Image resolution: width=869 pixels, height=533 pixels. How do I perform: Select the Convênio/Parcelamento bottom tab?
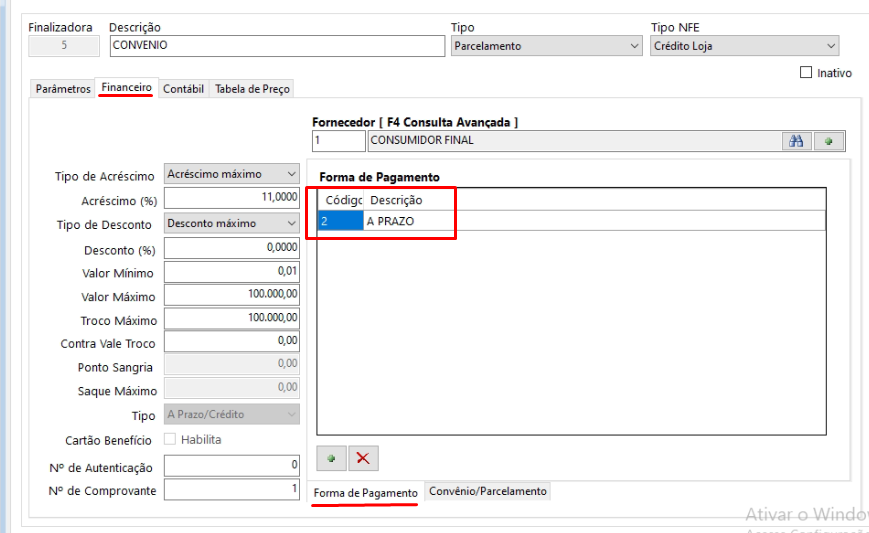(x=488, y=491)
